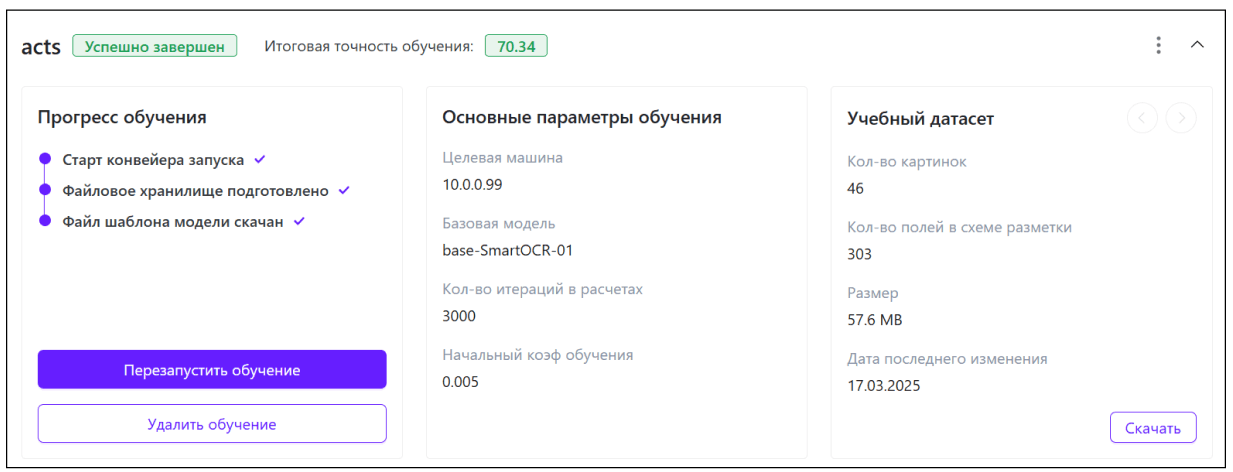Screen dimensions: 1233x472
Task: Click checkmark next to Файловое хранилище подготовлено
Action: [344, 190]
